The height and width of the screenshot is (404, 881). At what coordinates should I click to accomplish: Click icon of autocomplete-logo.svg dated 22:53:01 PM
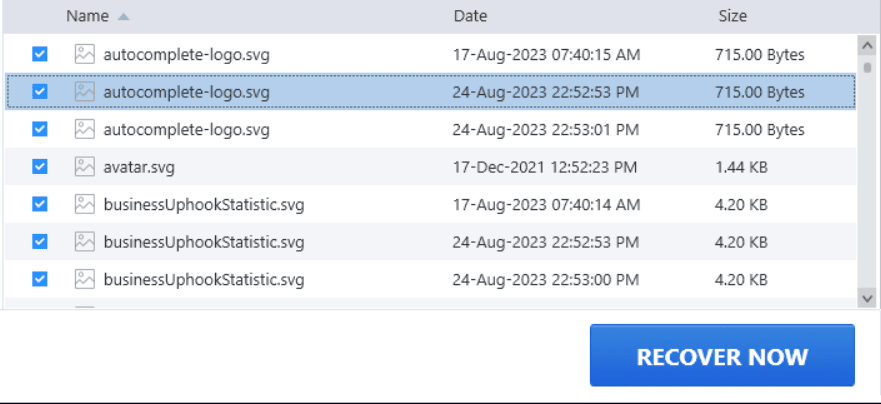tap(85, 129)
